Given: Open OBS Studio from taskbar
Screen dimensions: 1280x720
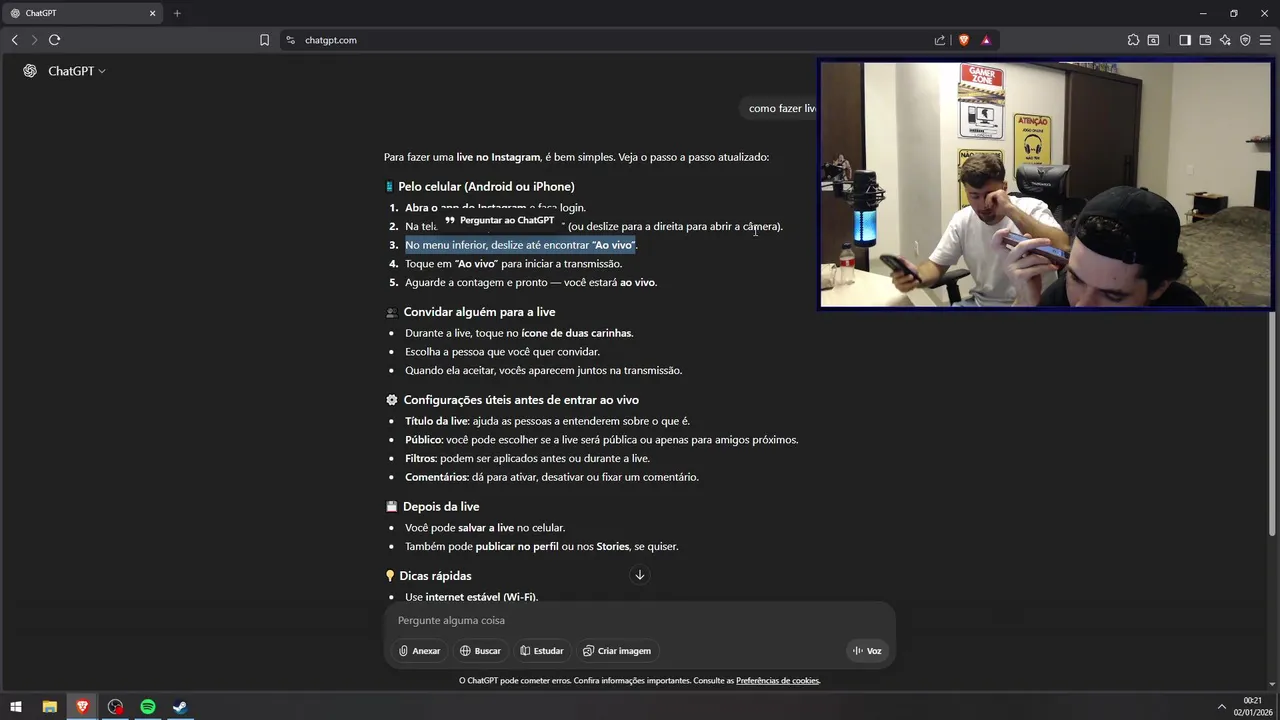Looking at the screenshot, I should pos(115,707).
